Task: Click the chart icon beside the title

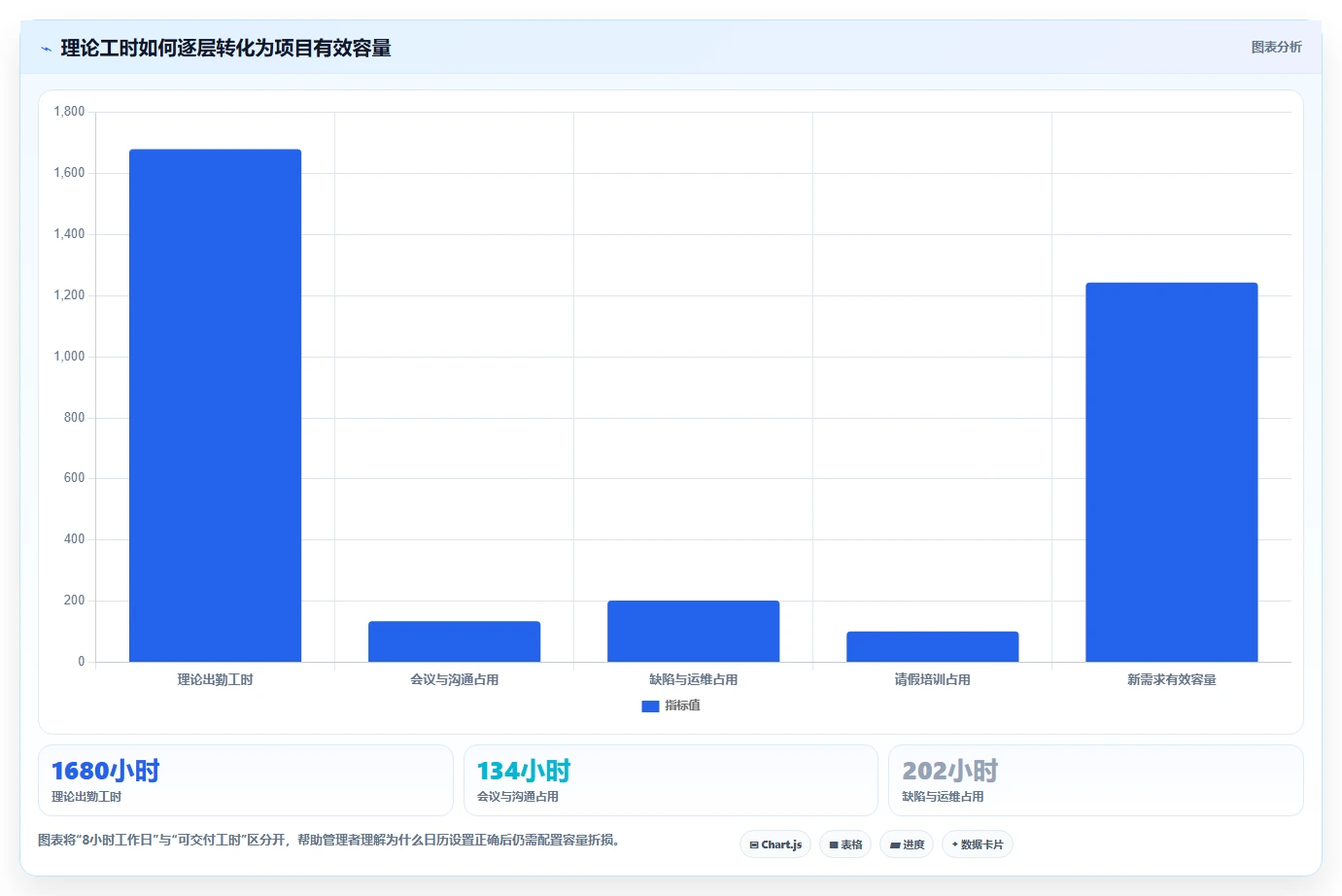Action: click(46, 49)
